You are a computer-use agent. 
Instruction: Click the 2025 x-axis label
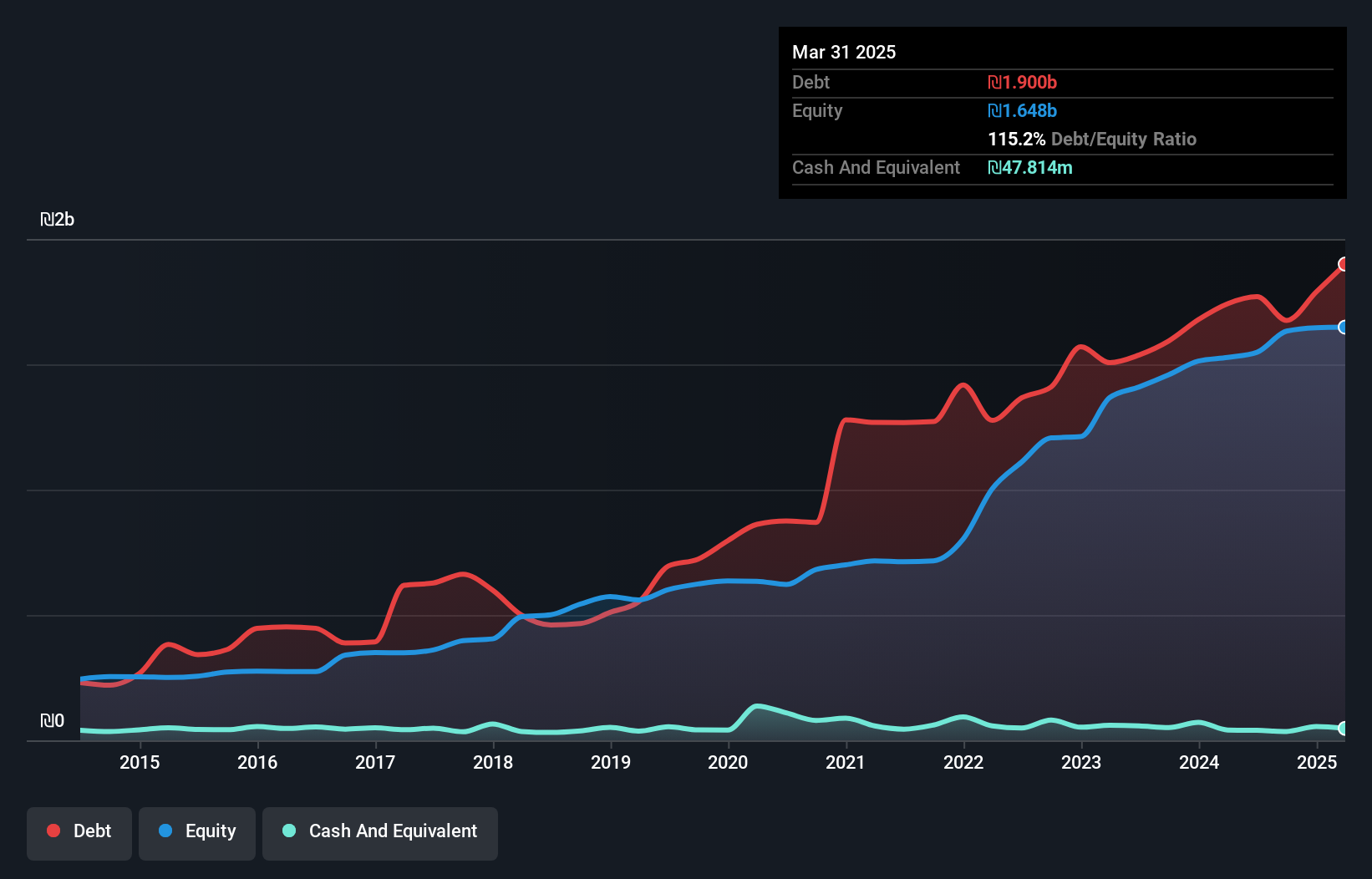[1317, 762]
